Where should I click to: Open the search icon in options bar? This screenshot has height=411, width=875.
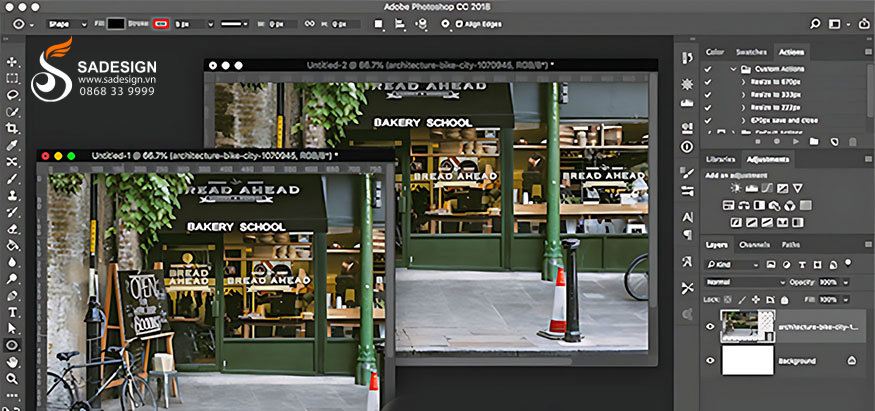point(816,24)
